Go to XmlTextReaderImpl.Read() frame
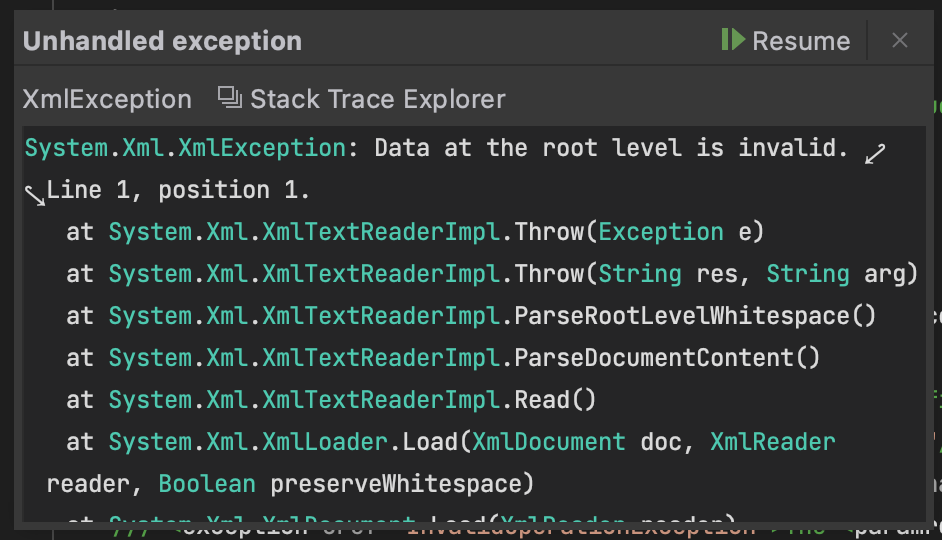 (x=352, y=400)
